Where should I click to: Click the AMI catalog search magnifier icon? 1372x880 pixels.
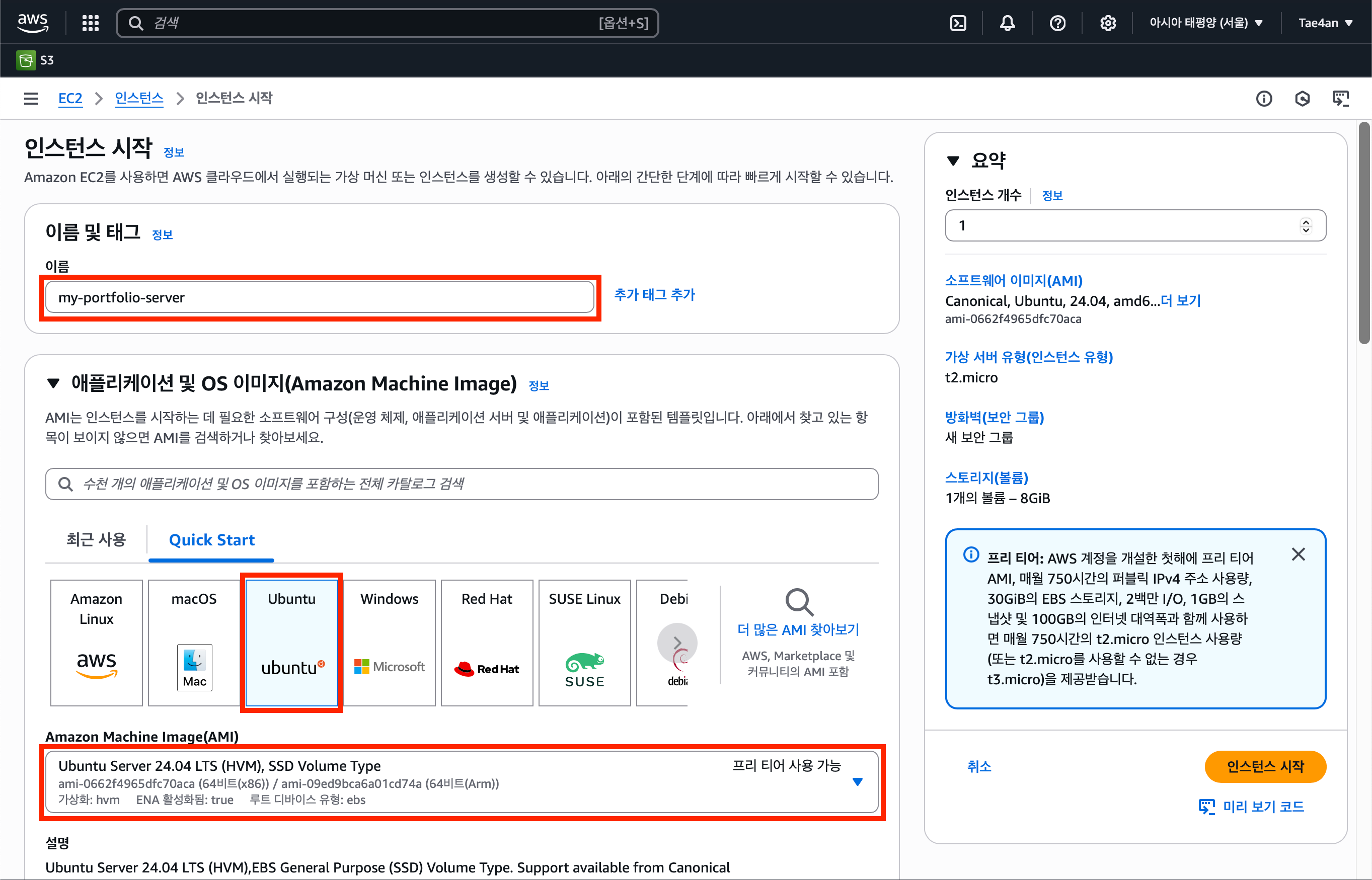[66, 484]
